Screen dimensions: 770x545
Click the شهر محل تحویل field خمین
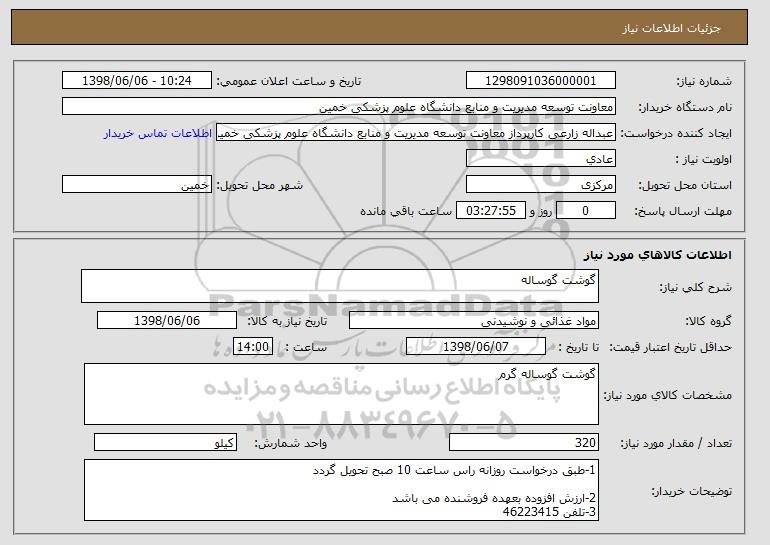[137, 185]
